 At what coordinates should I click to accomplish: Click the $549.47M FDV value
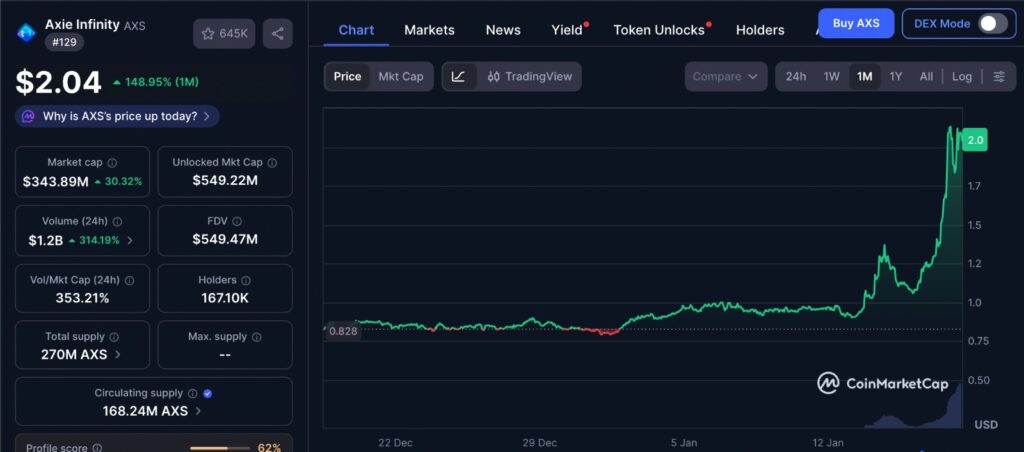225,239
